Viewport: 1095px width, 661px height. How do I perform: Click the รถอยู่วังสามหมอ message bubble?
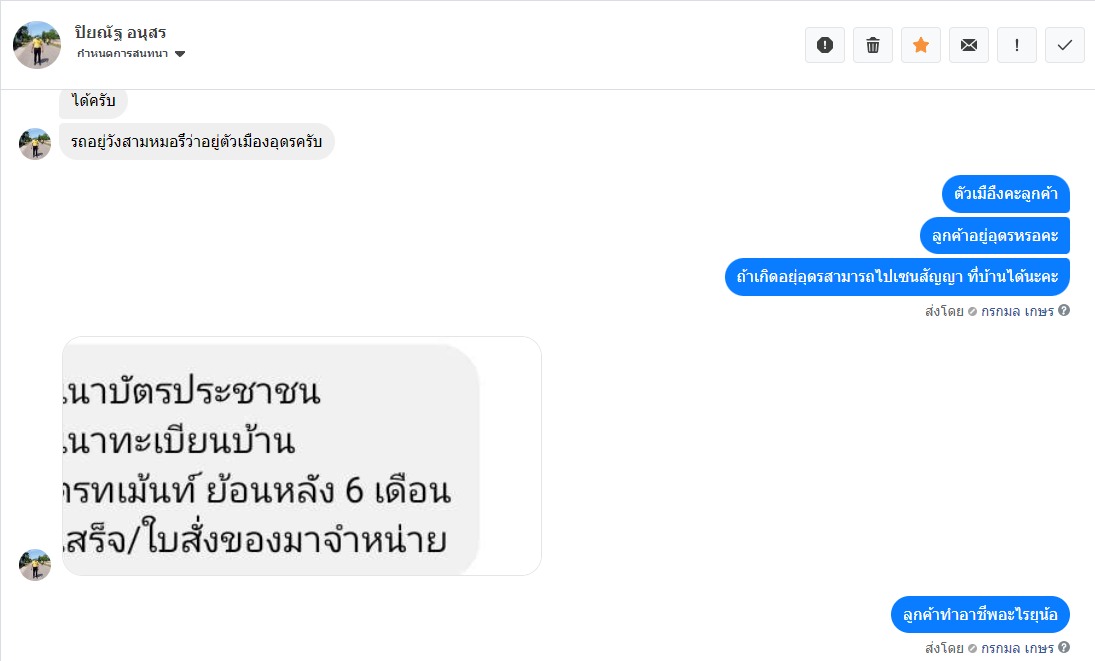[x=196, y=142]
